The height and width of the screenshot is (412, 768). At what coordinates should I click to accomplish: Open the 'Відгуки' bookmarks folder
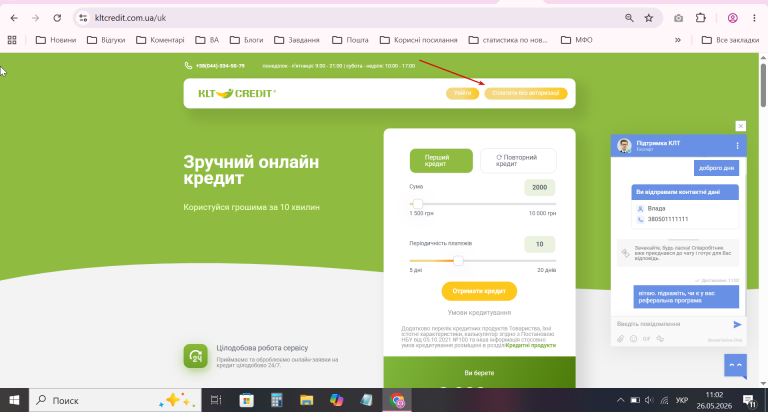106,40
